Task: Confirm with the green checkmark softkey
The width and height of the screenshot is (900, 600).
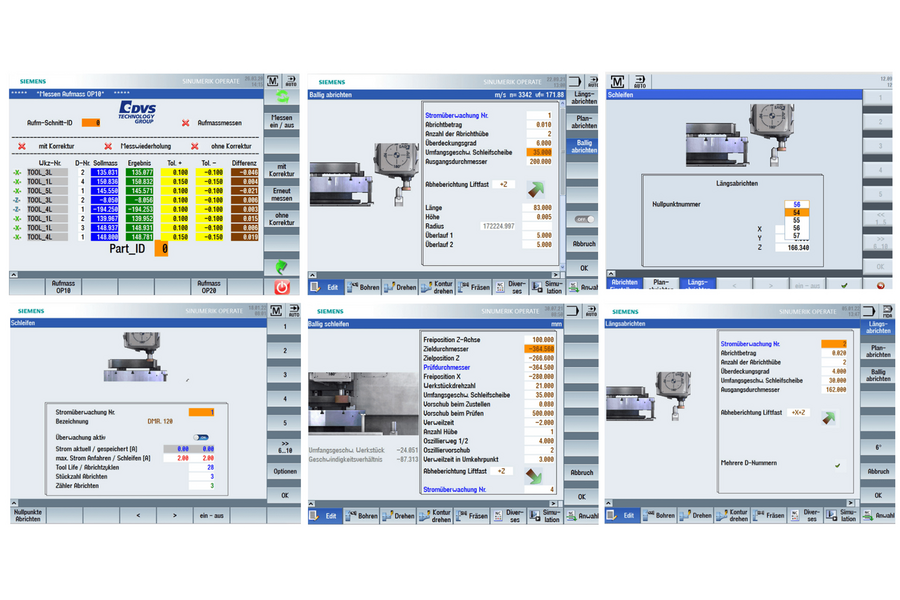Action: pos(845,285)
